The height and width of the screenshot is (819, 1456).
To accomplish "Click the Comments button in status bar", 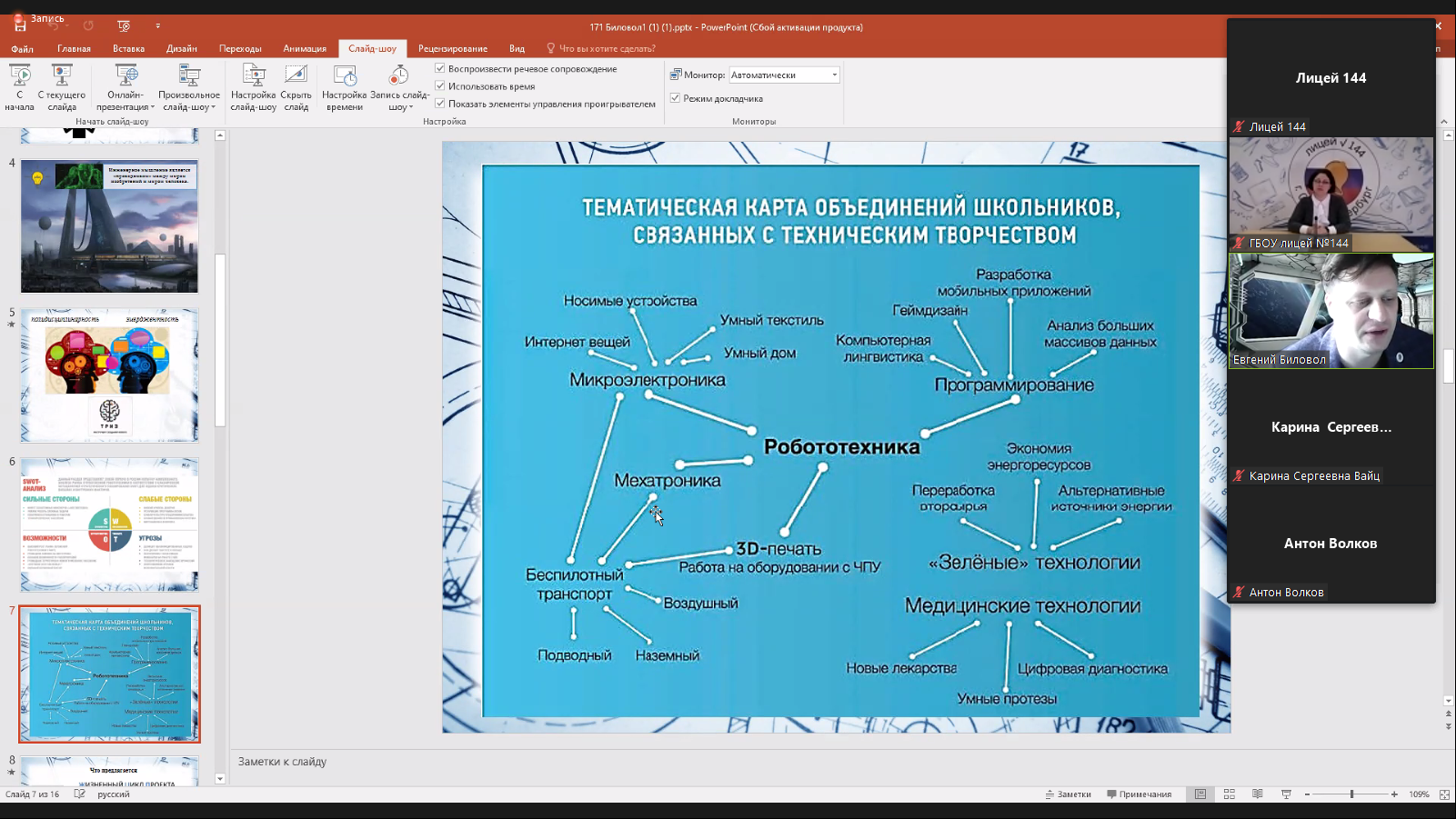I will [1140, 794].
